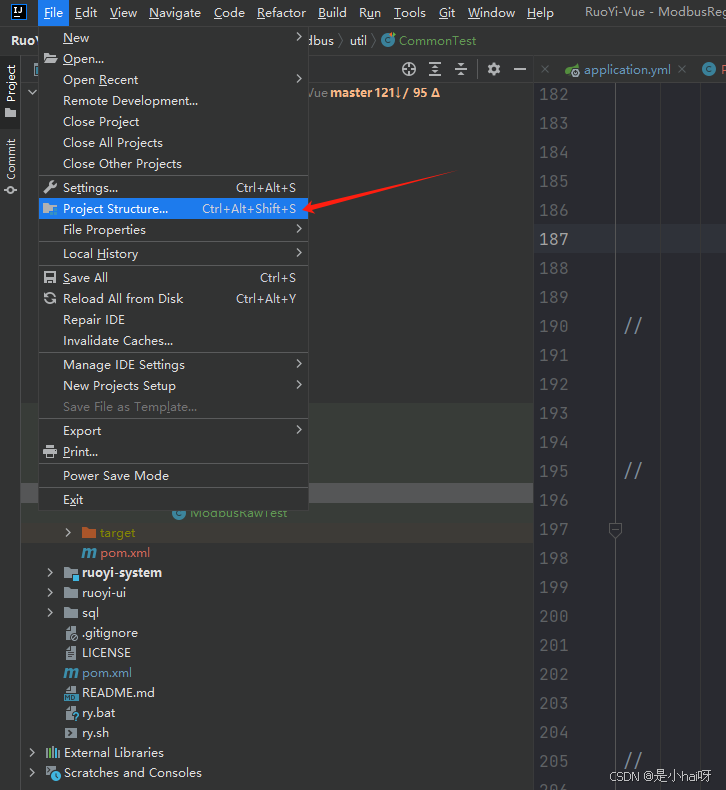The height and width of the screenshot is (790, 726).
Task: Click line number 195 in gutter
Action: coord(554,471)
